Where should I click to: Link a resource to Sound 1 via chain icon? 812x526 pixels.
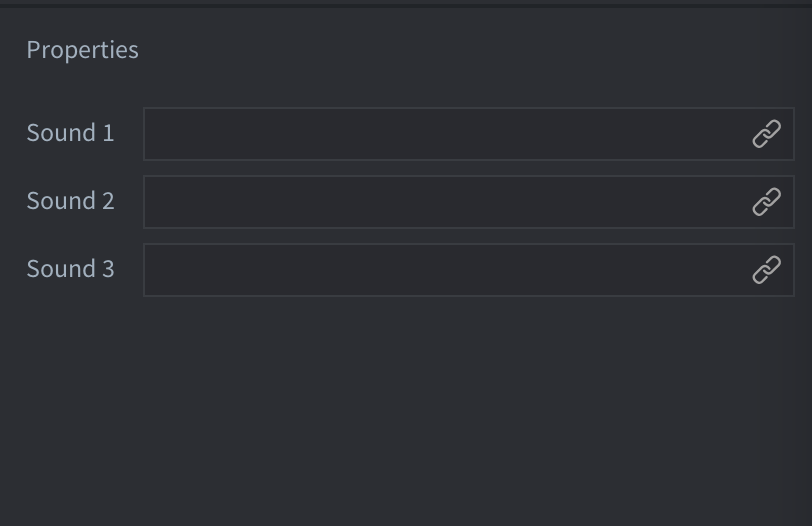[x=766, y=134]
